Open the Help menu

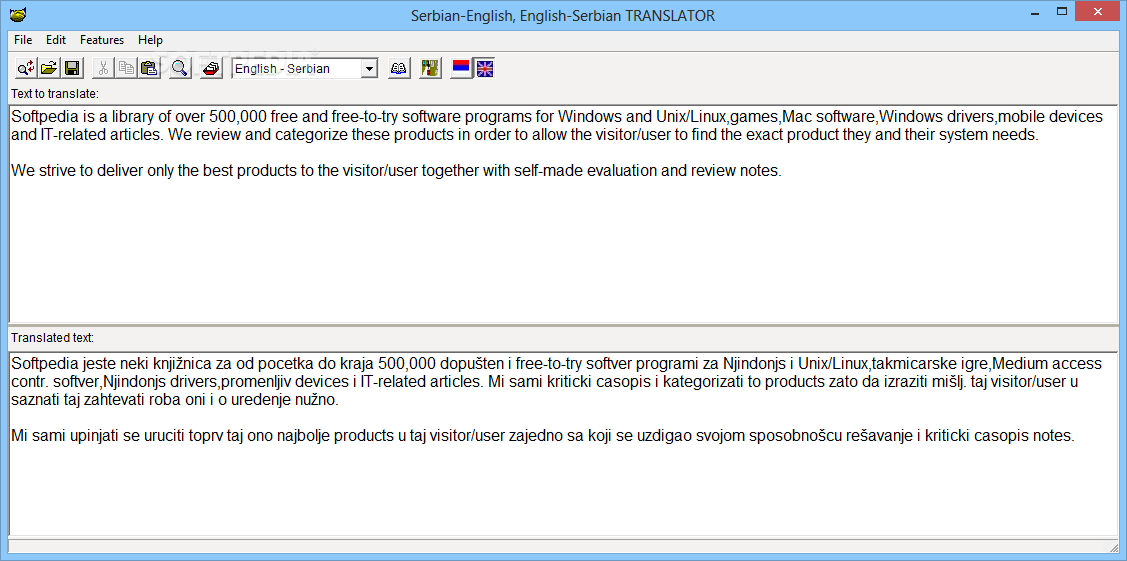pyautogui.click(x=150, y=40)
